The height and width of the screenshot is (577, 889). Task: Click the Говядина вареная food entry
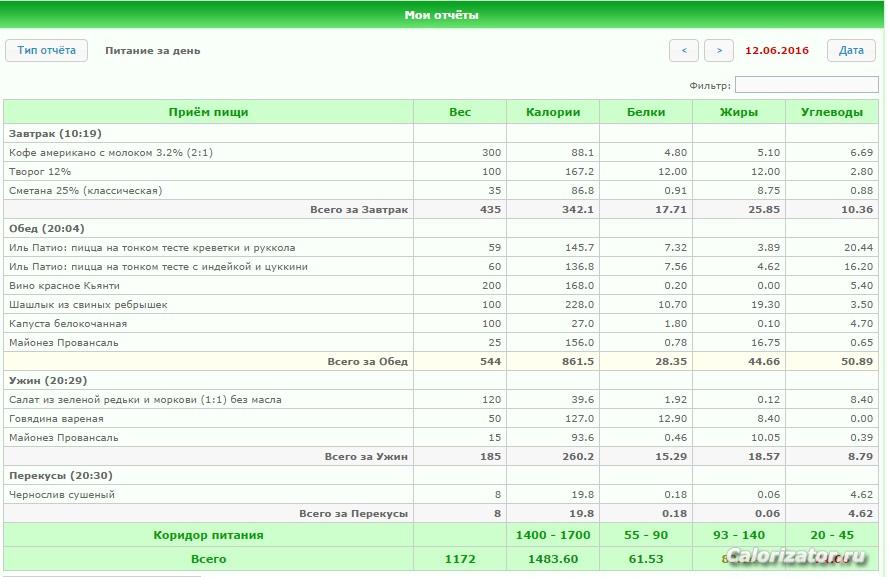pos(56,418)
